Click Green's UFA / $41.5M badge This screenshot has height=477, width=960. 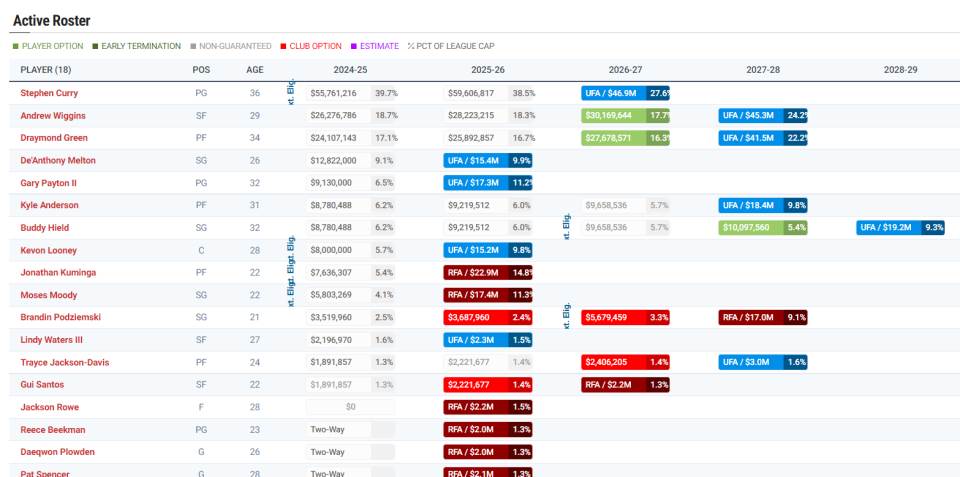763,138
